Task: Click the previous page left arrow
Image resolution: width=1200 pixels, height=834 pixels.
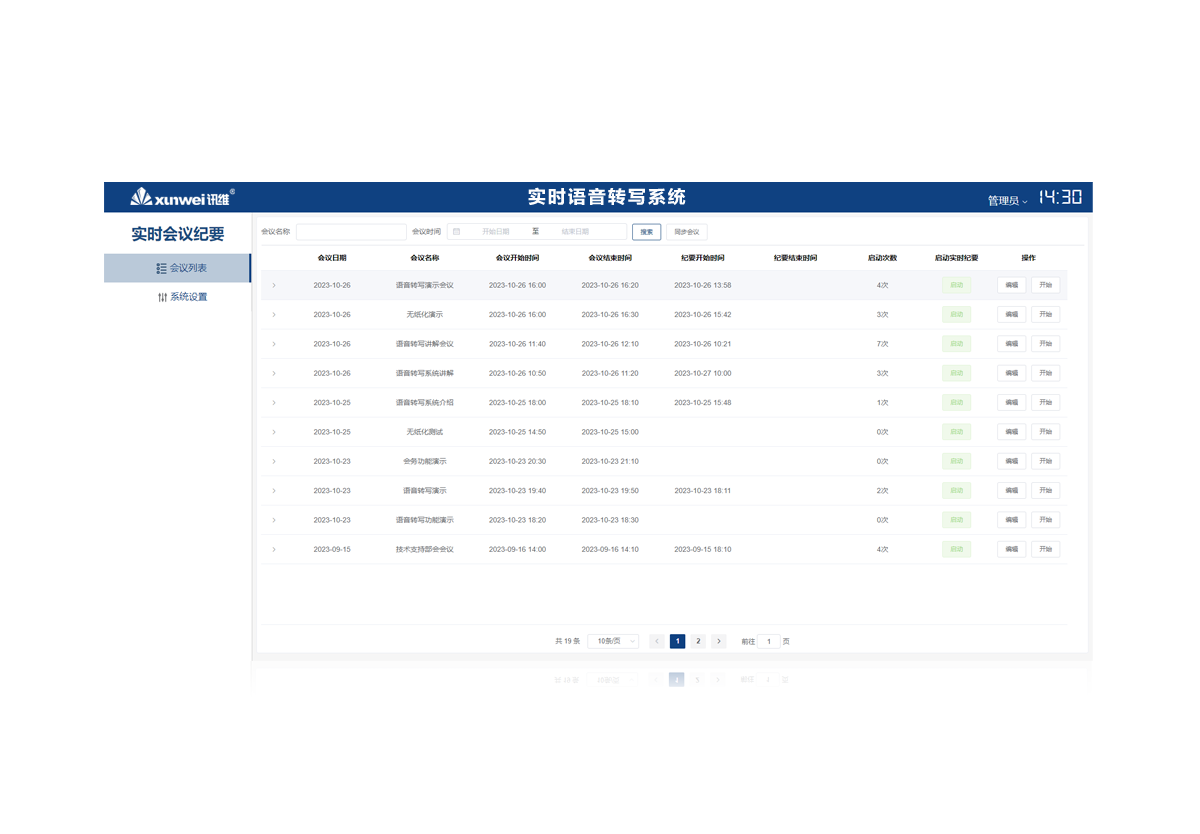Action: click(657, 641)
